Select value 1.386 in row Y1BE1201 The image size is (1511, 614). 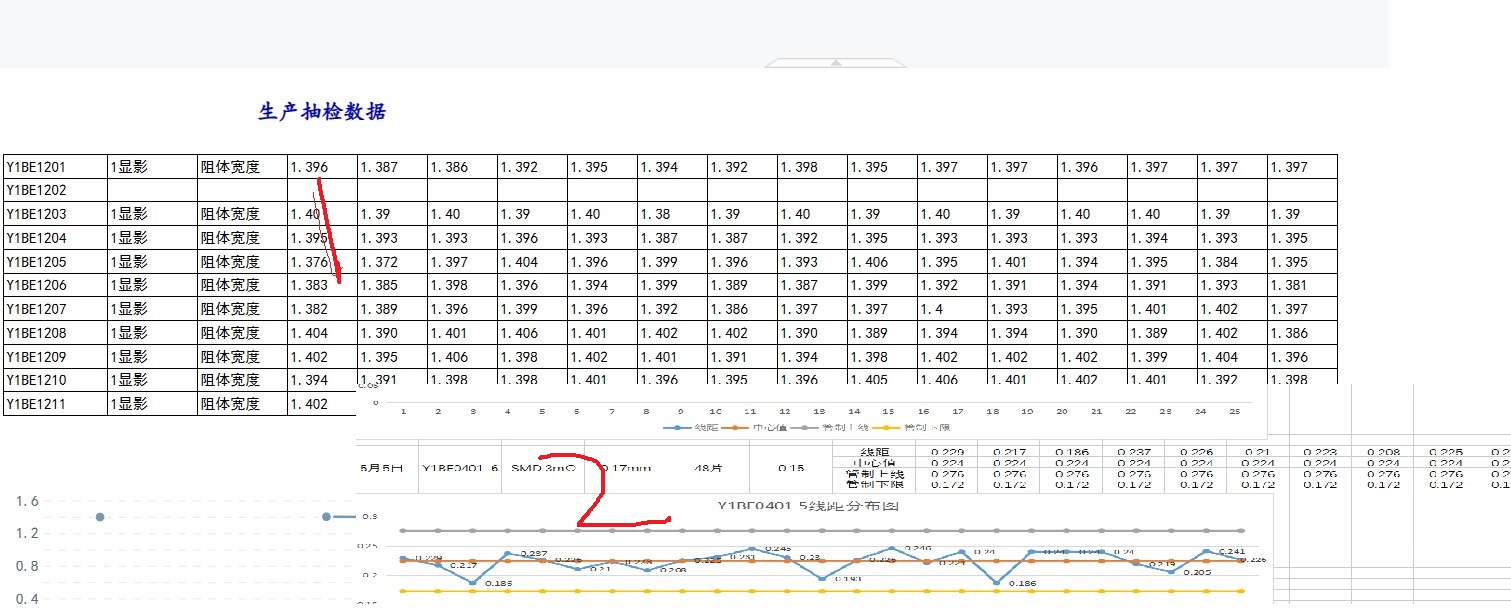[449, 167]
